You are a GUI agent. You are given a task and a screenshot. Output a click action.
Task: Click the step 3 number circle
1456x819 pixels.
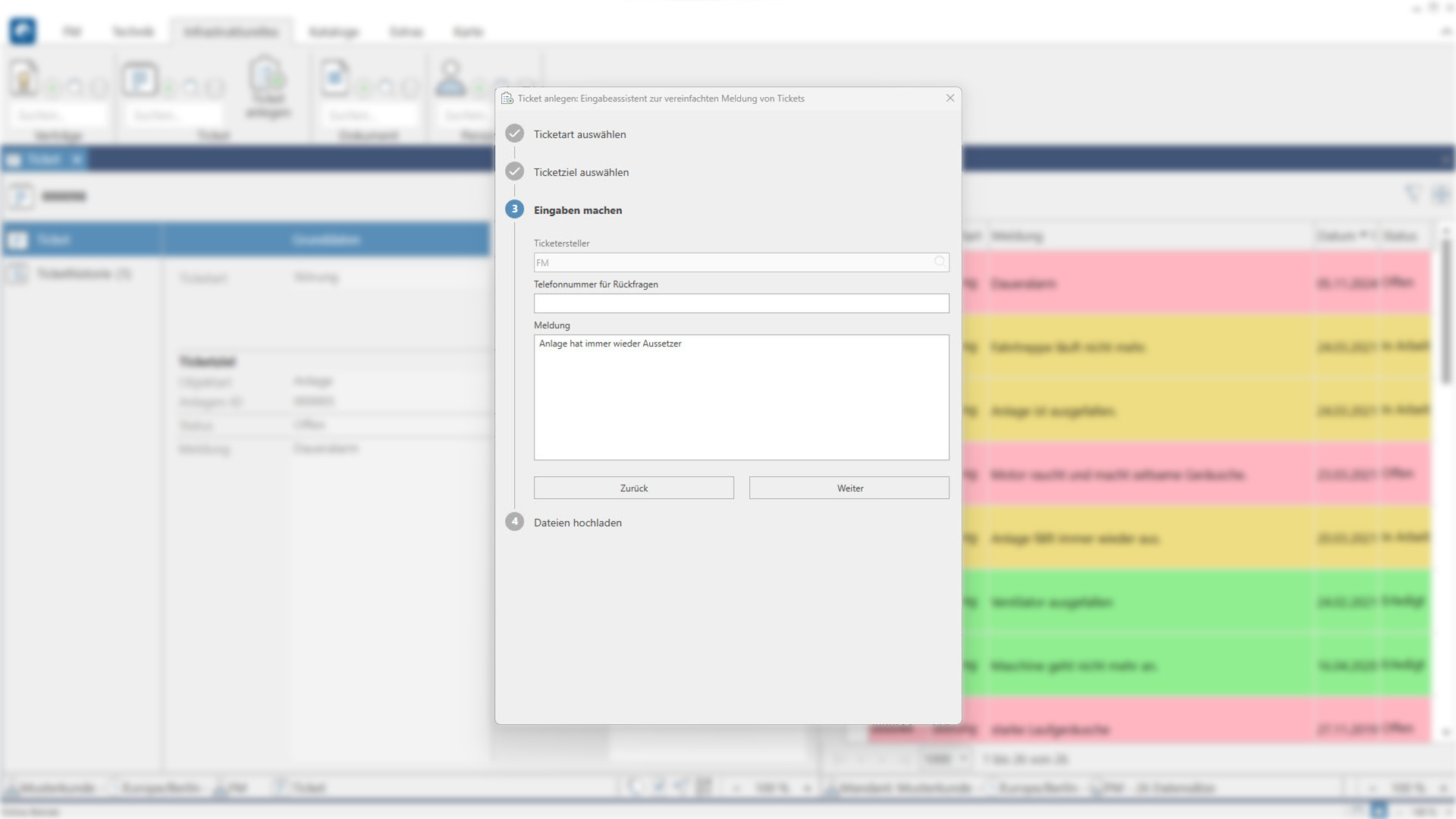point(514,209)
